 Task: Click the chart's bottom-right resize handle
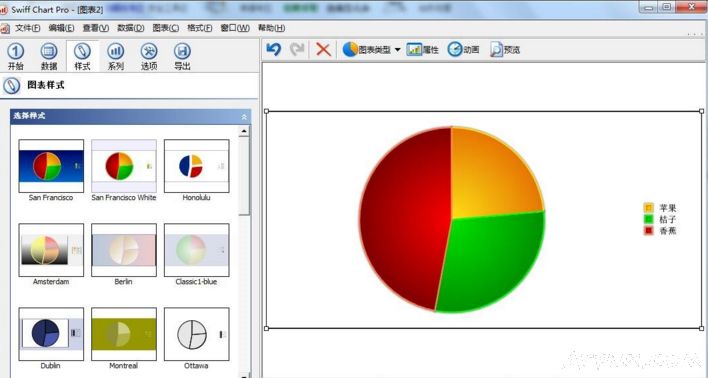coord(702,328)
